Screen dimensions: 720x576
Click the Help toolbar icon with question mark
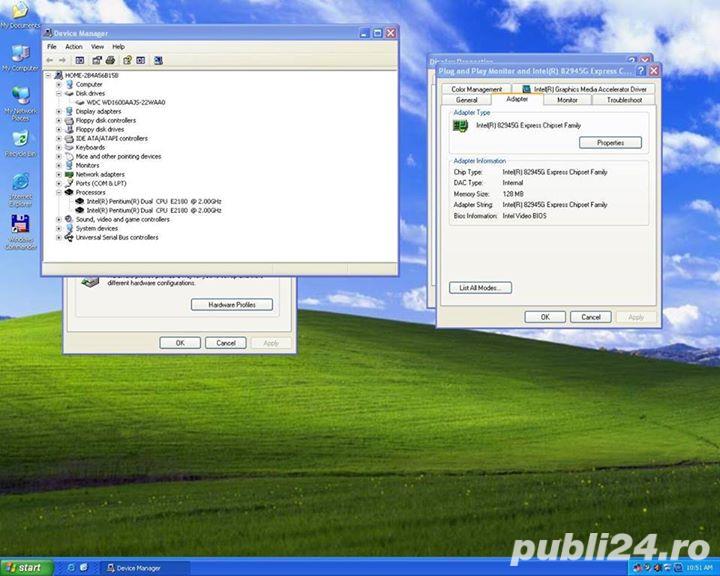click(127, 60)
